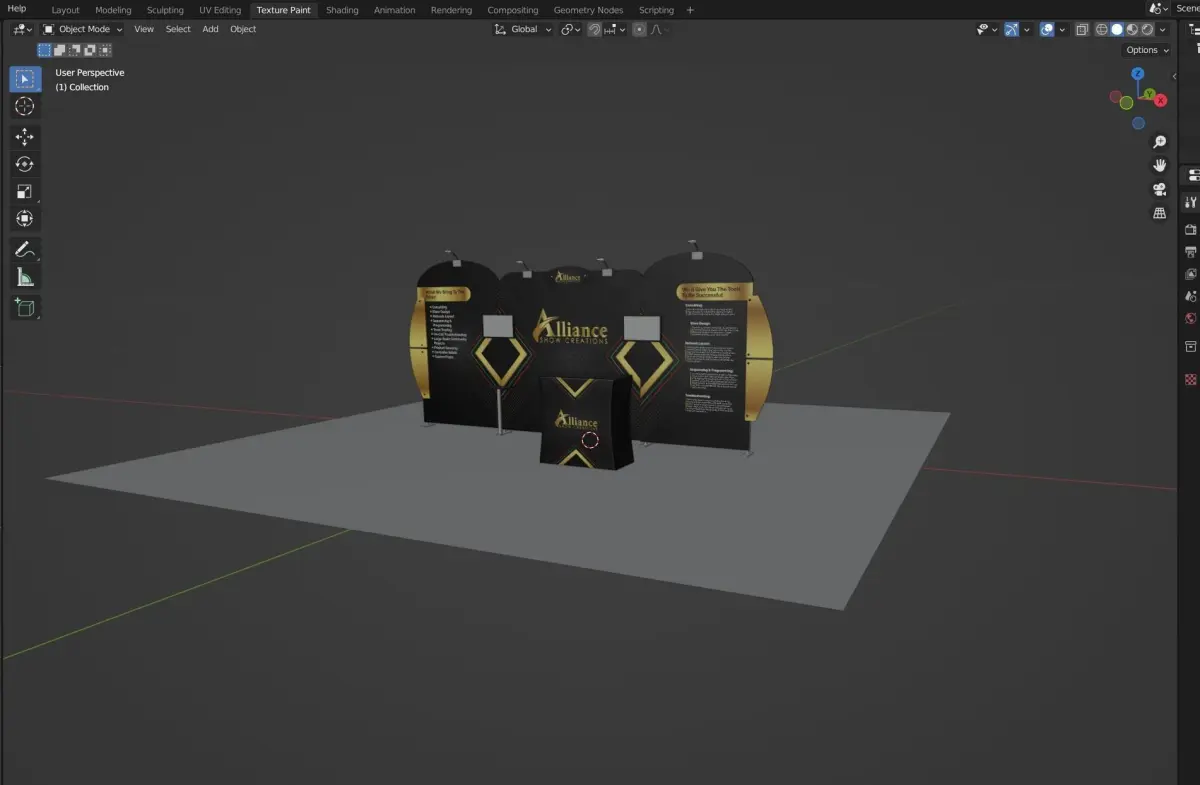Toggle X-ray mode
The height and width of the screenshot is (785, 1200).
(1082, 30)
